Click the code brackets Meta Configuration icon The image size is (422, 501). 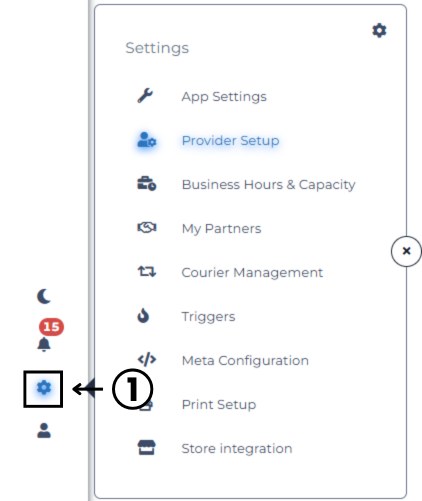point(147,359)
